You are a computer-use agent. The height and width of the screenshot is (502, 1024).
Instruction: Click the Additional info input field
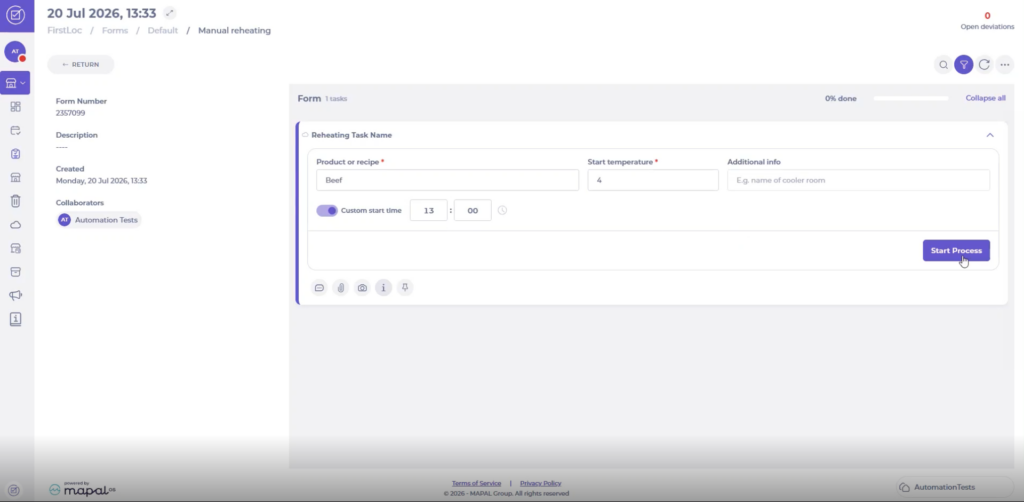coord(858,180)
